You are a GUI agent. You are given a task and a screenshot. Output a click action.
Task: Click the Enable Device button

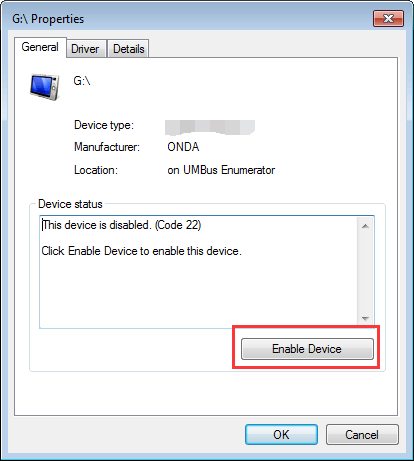point(307,349)
